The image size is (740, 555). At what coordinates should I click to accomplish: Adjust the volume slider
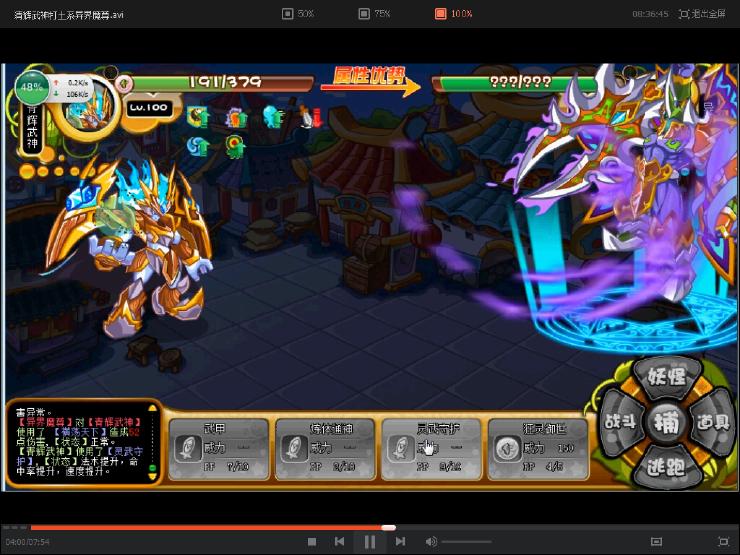467,542
